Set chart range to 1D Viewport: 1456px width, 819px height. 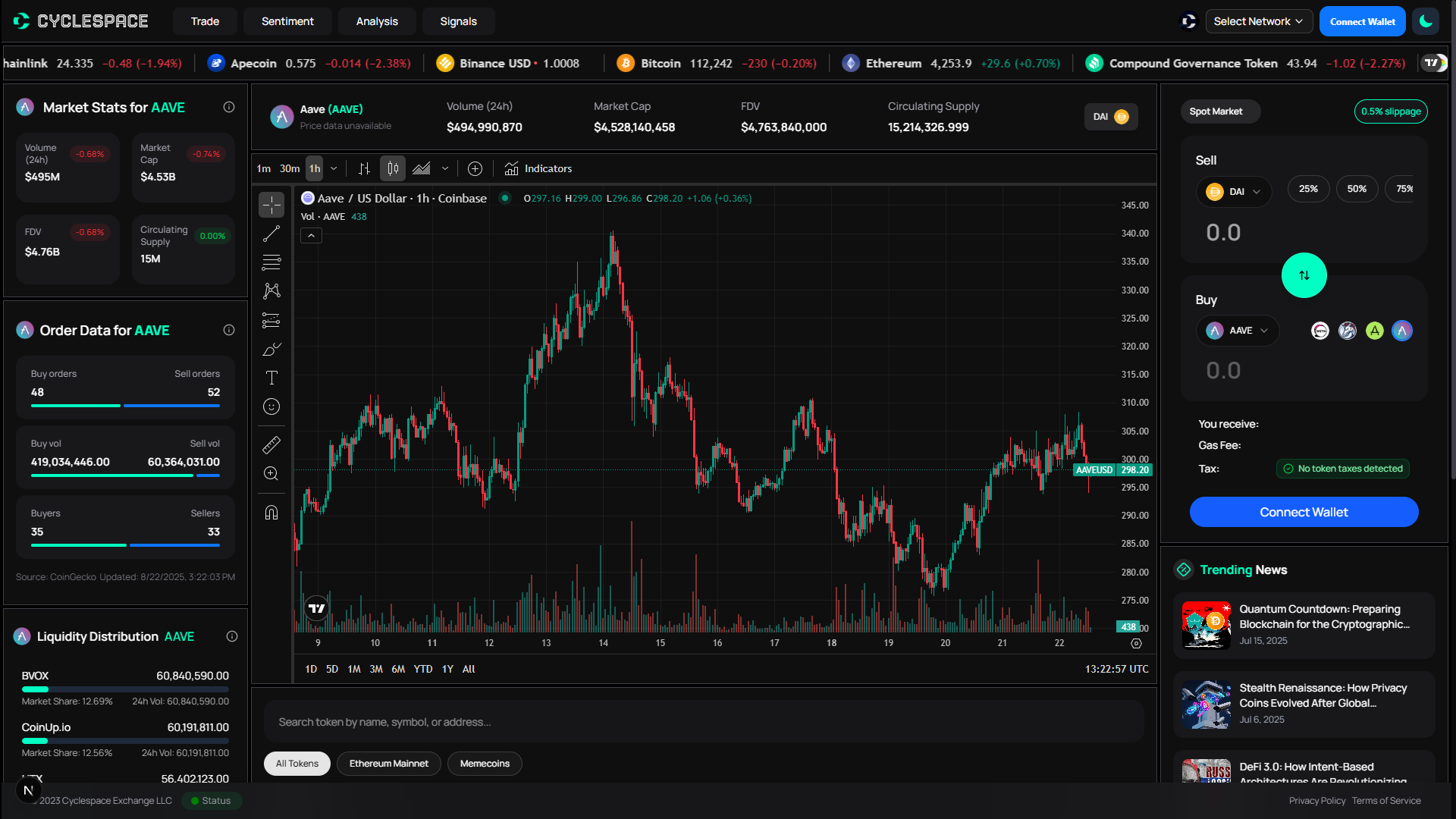coord(311,669)
